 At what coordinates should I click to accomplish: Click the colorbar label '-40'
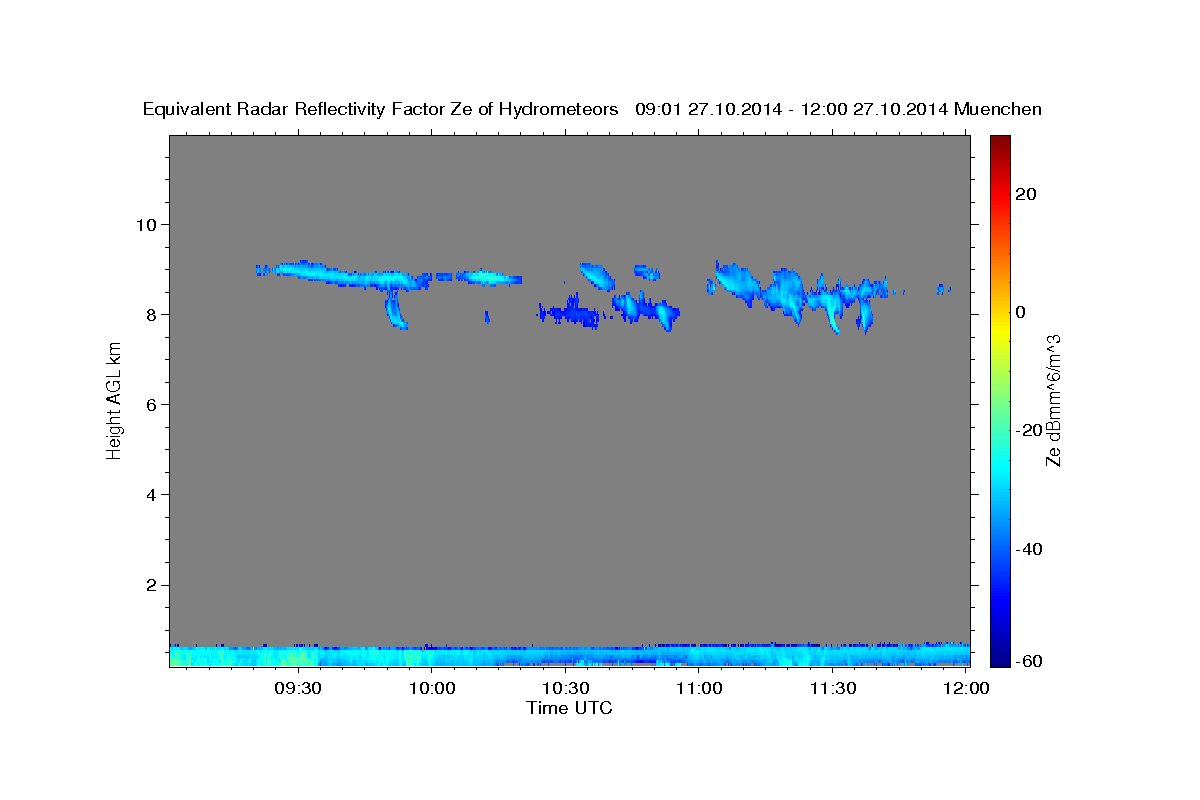1028,549
